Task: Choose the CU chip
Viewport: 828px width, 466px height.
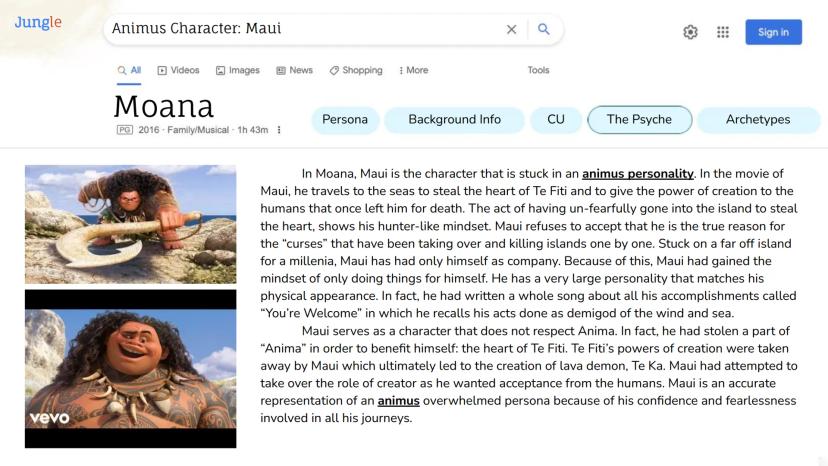Action: [x=556, y=120]
